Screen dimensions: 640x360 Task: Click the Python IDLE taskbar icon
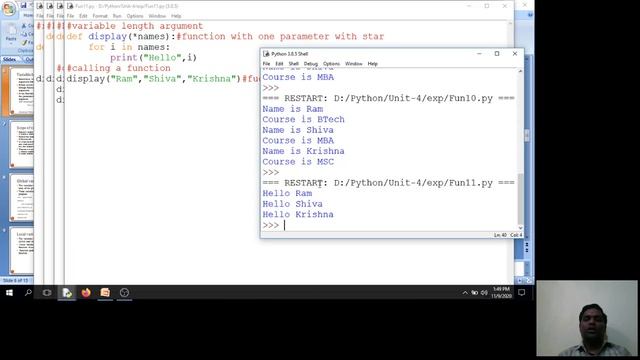pyautogui.click(x=67, y=293)
